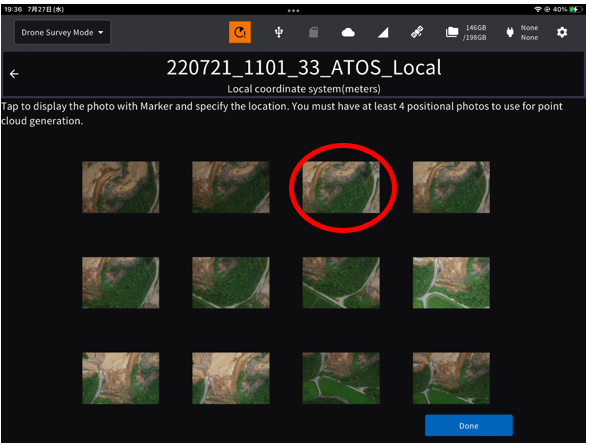Open fourth thumbnail in the middle row
The width and height of the screenshot is (590, 445).
pos(451,283)
